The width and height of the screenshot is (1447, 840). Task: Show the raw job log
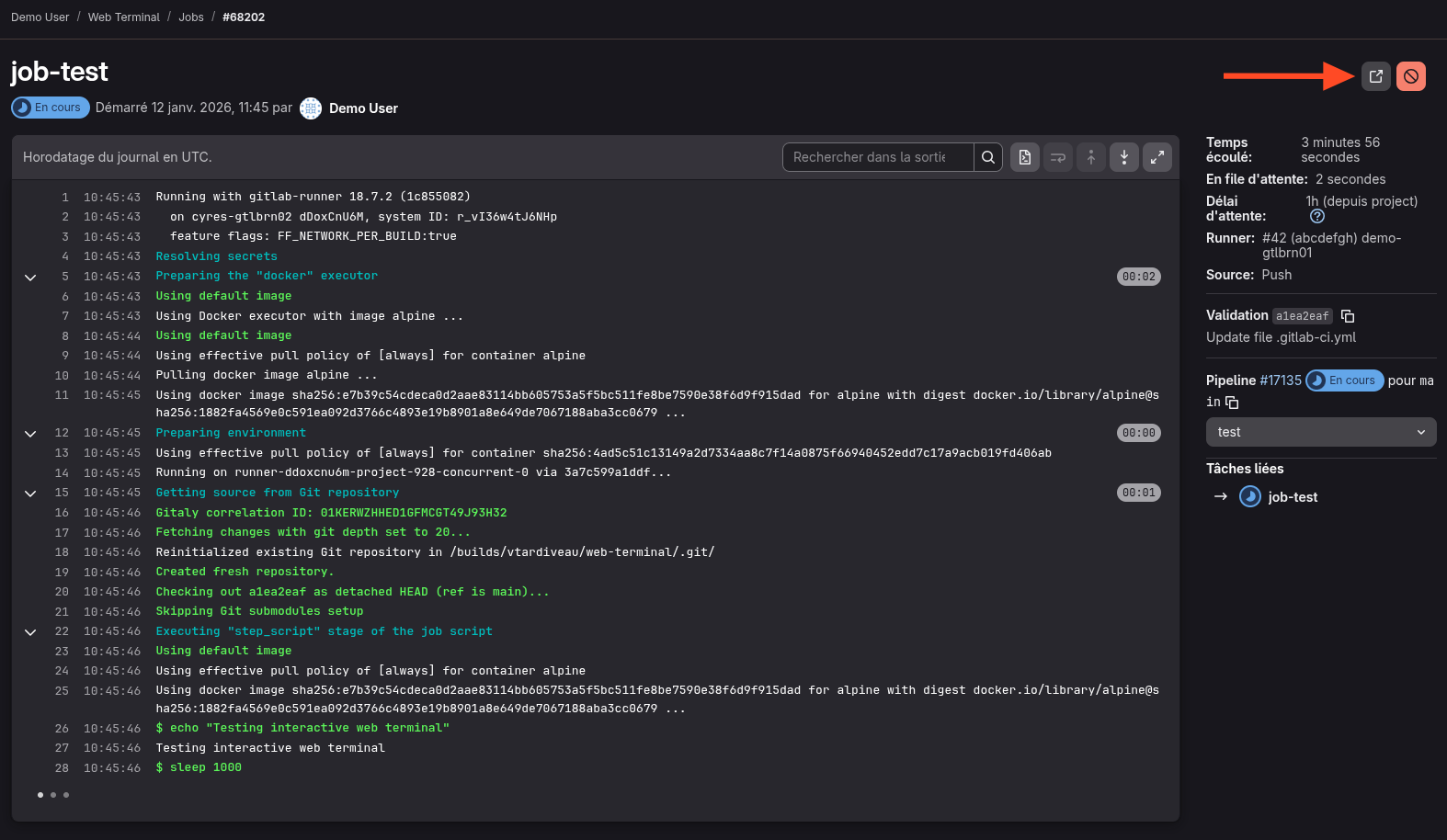point(1024,157)
